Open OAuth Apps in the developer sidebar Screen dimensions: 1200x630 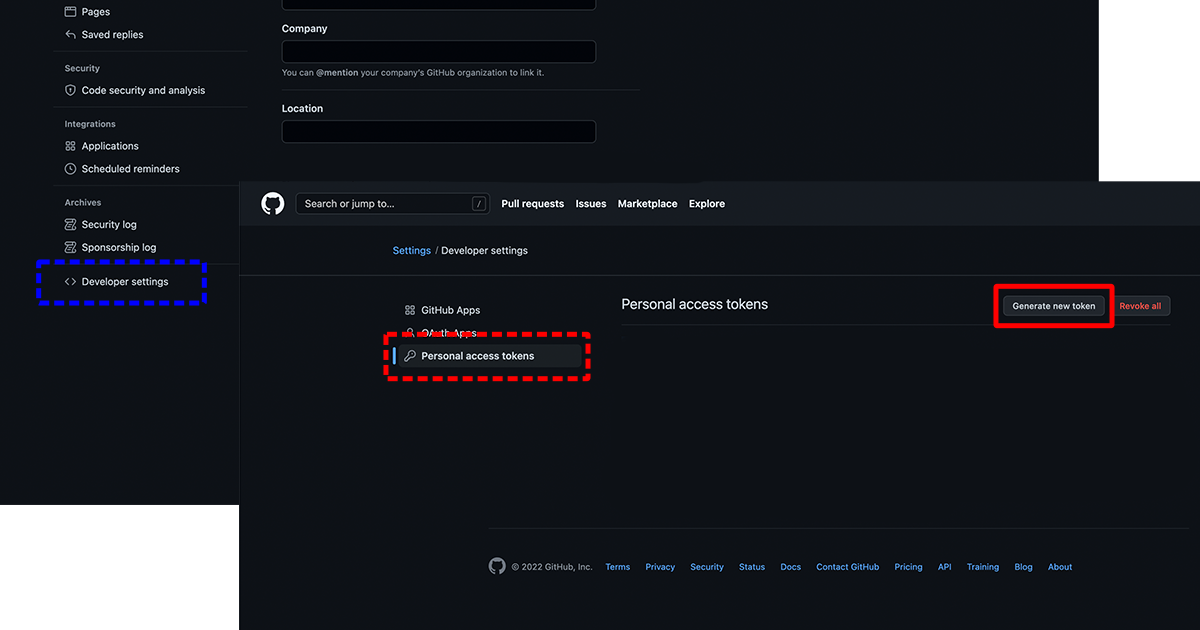coord(449,333)
